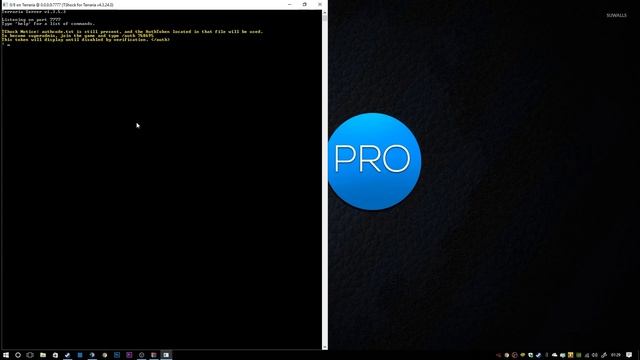The width and height of the screenshot is (640, 360).
Task: Minimize the TShock console window
Action: pyautogui.click(x=290, y=4)
